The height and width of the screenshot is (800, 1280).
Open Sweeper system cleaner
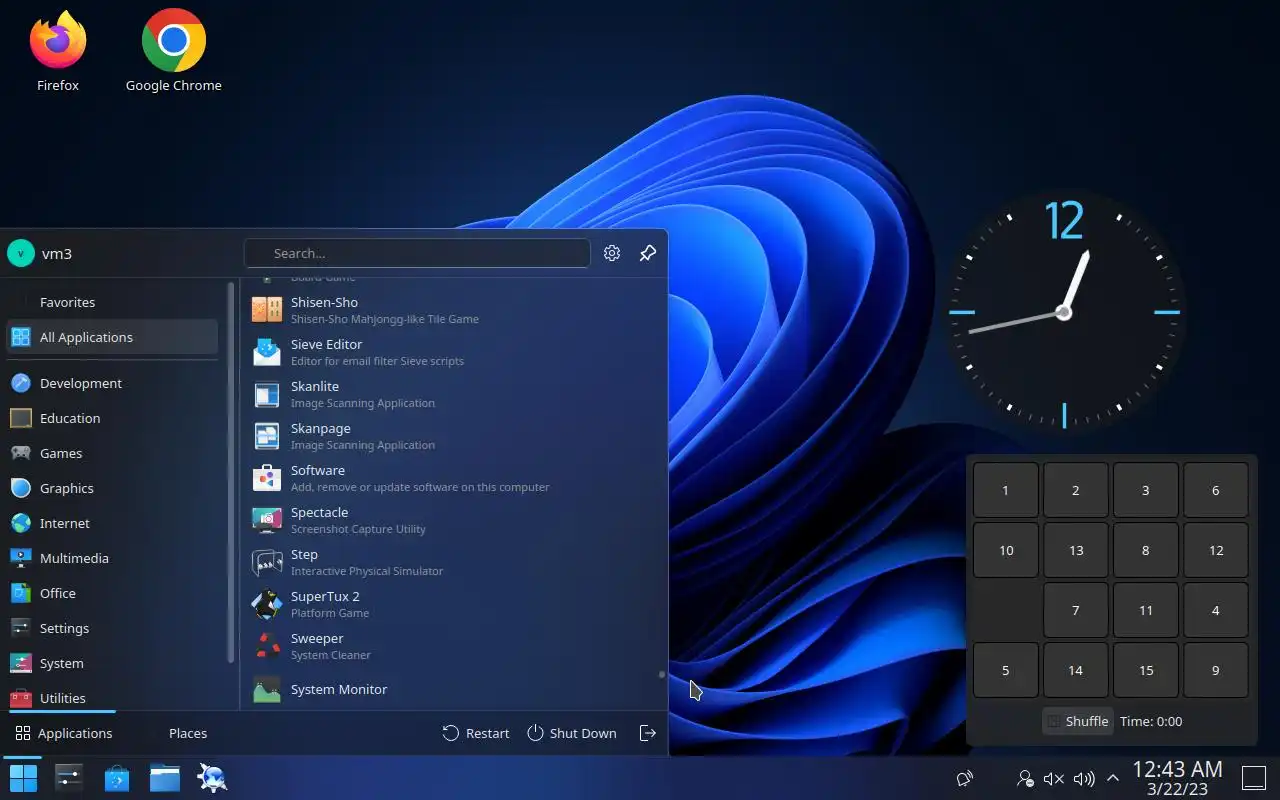pyautogui.click(x=453, y=646)
